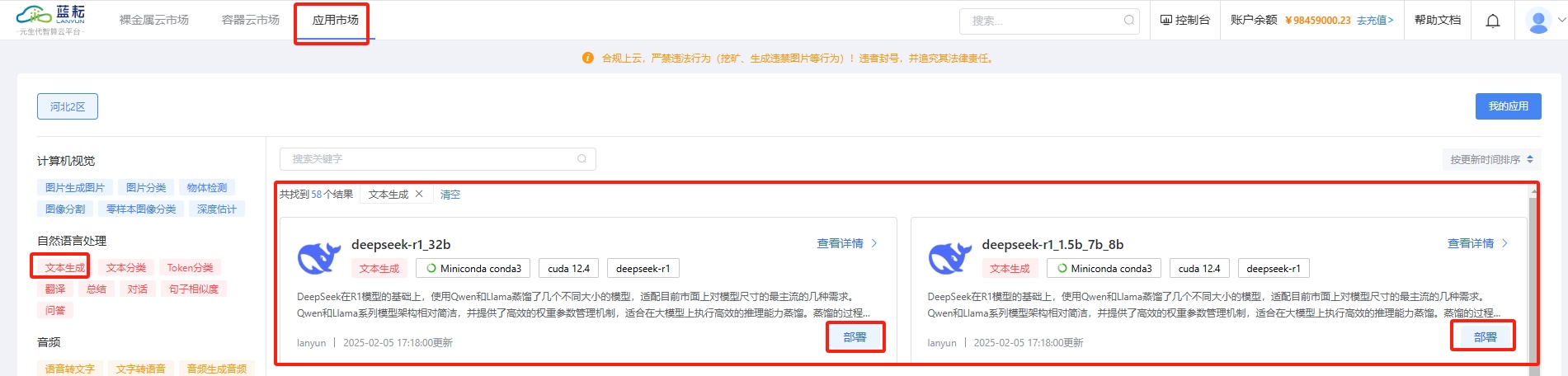Filter by Token分类 tag

click(191, 267)
